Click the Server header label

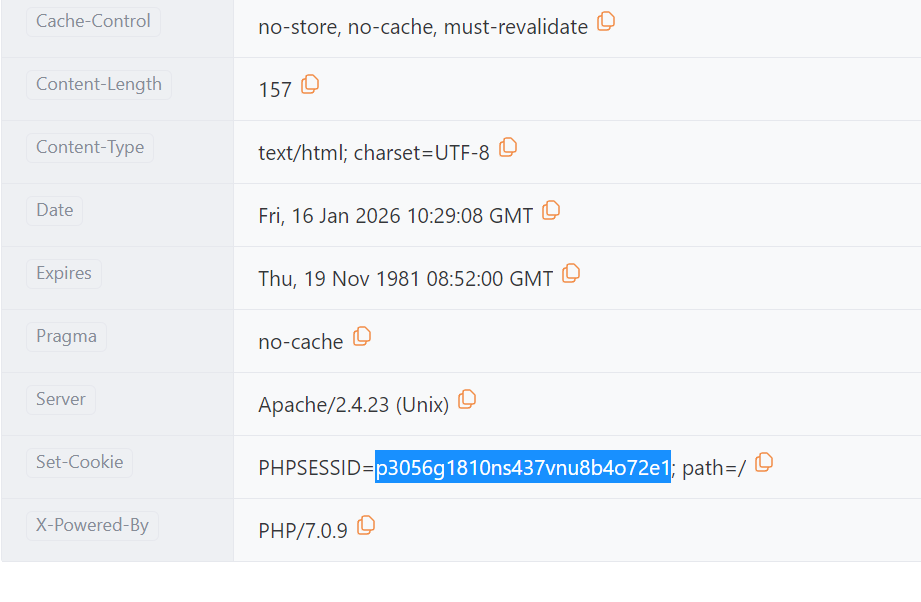pos(60,400)
